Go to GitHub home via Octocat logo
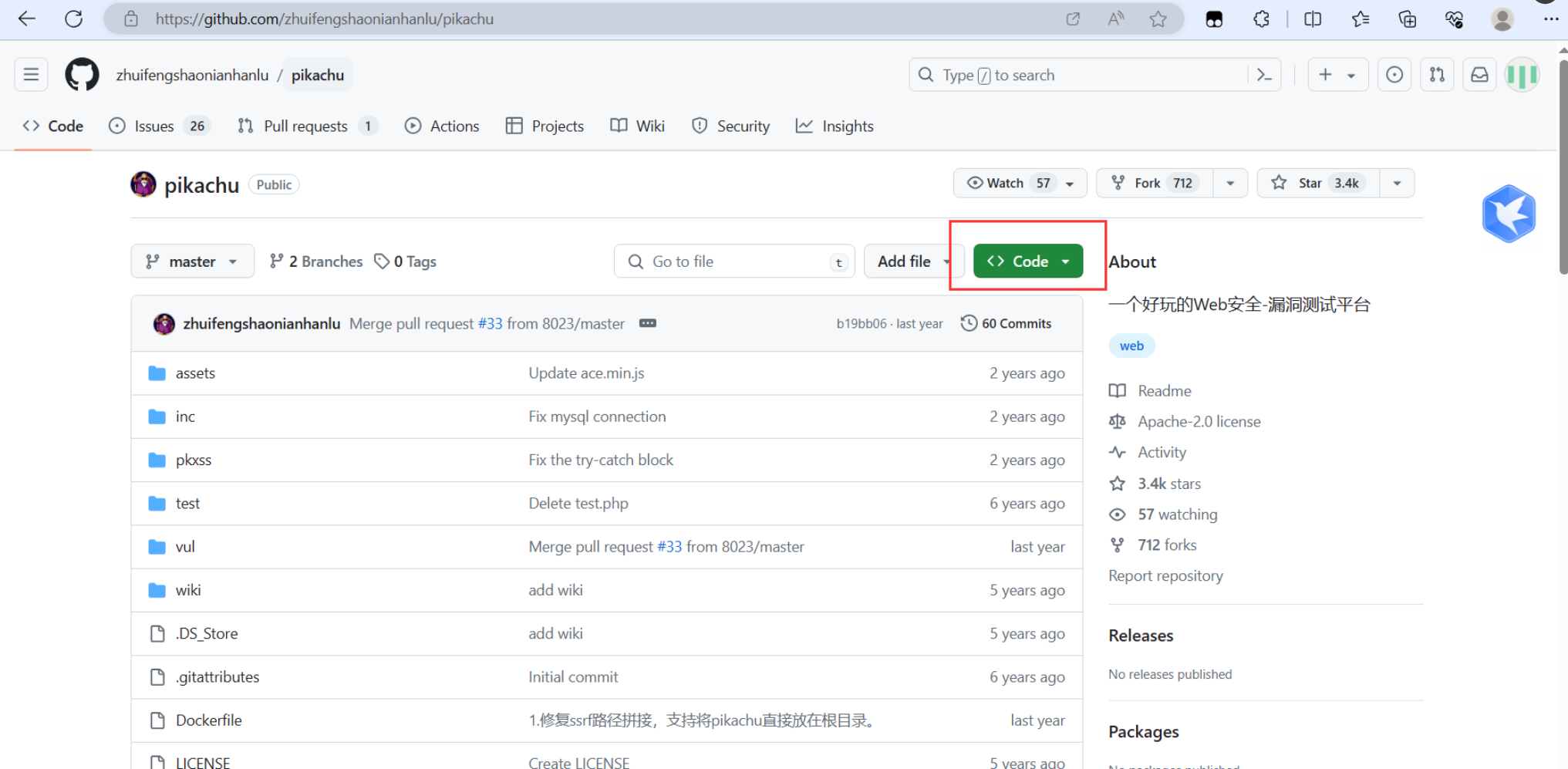1568x769 pixels. tap(82, 75)
